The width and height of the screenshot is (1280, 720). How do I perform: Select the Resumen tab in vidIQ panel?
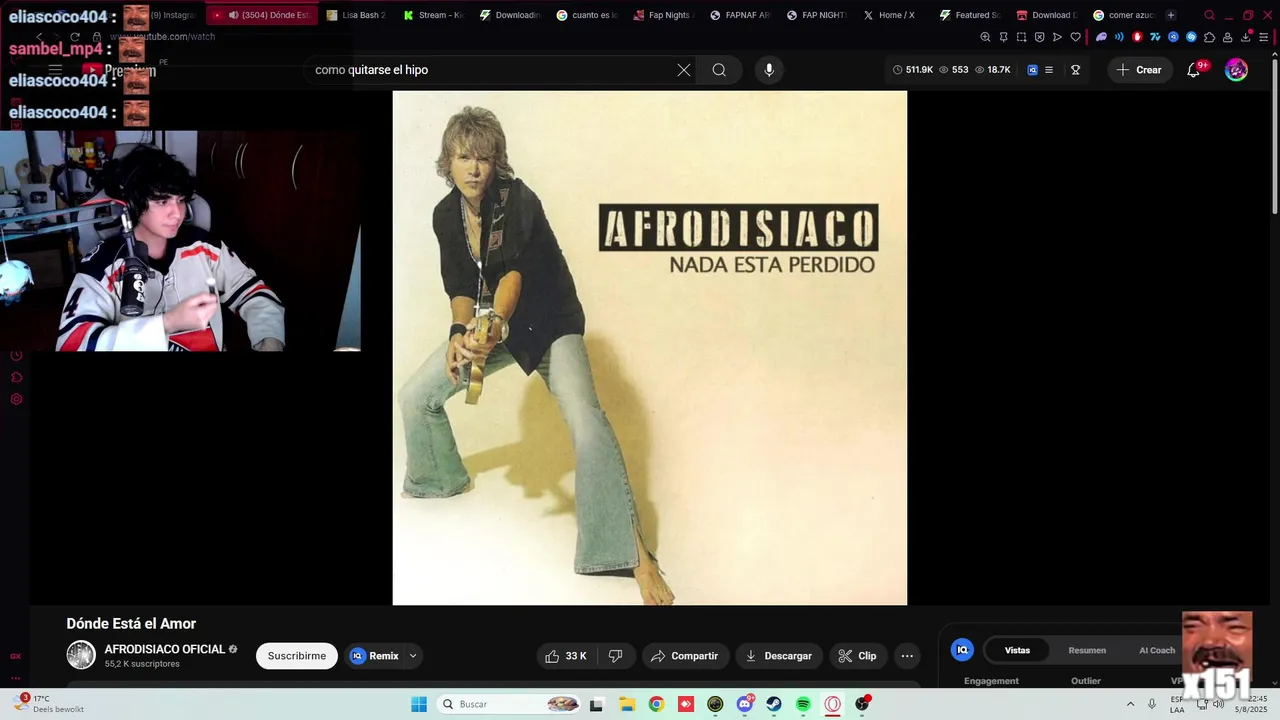pos(1087,650)
